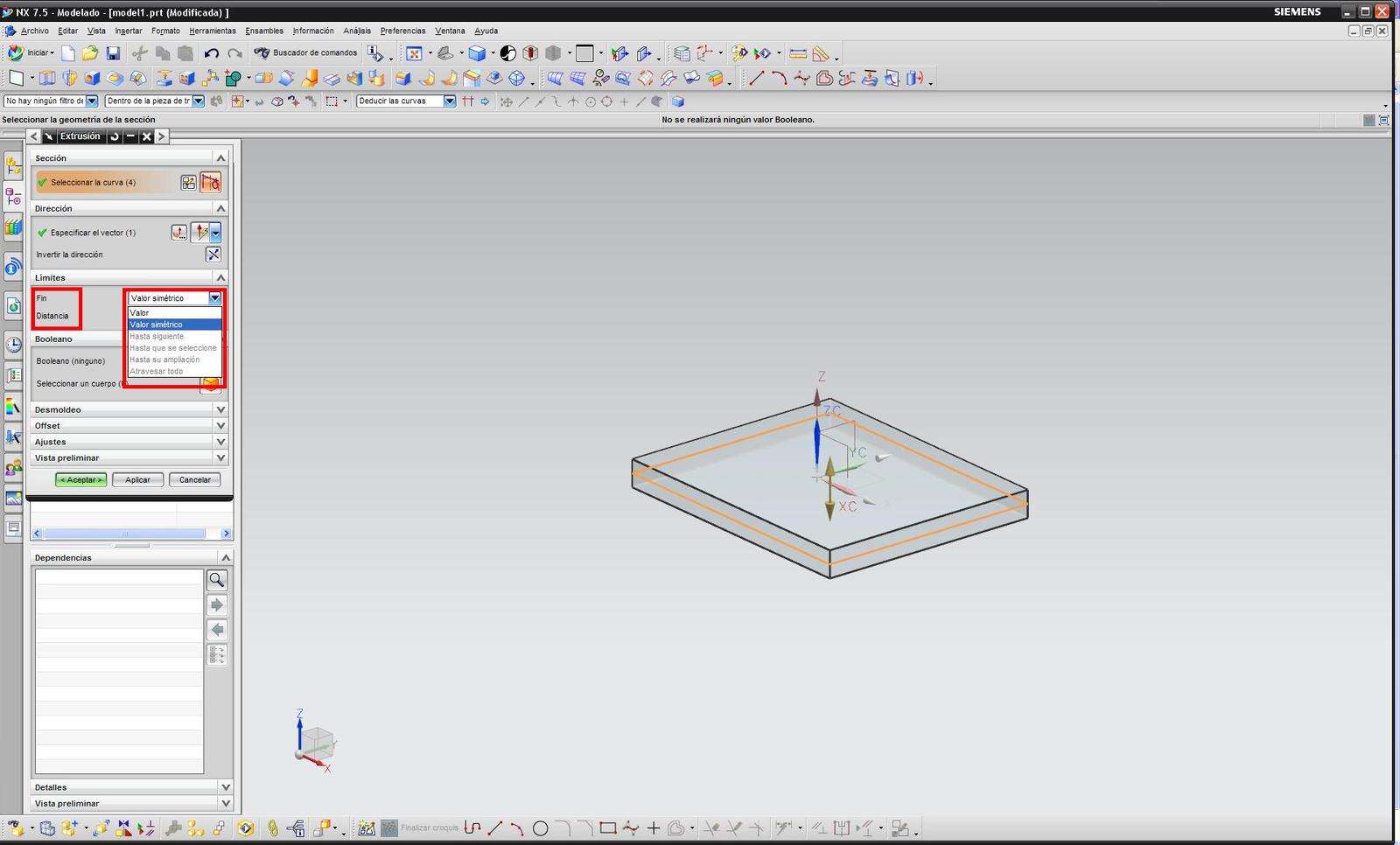Image resolution: width=1400 pixels, height=845 pixels.
Task: Click the history clock sidebar icon
Action: coord(13,345)
